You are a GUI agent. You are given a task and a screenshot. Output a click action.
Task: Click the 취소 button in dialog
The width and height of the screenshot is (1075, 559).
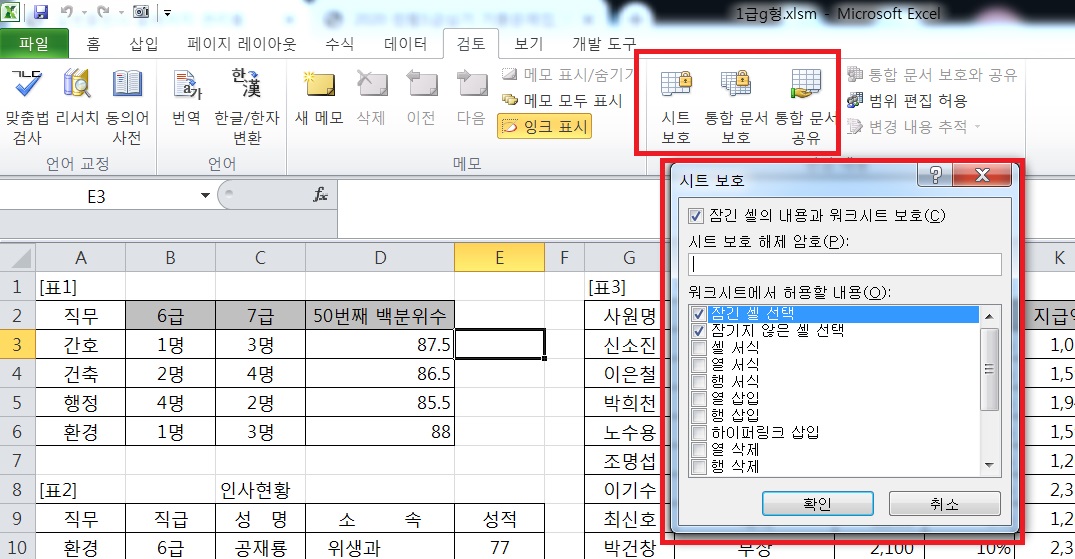pyautogui.click(x=944, y=502)
